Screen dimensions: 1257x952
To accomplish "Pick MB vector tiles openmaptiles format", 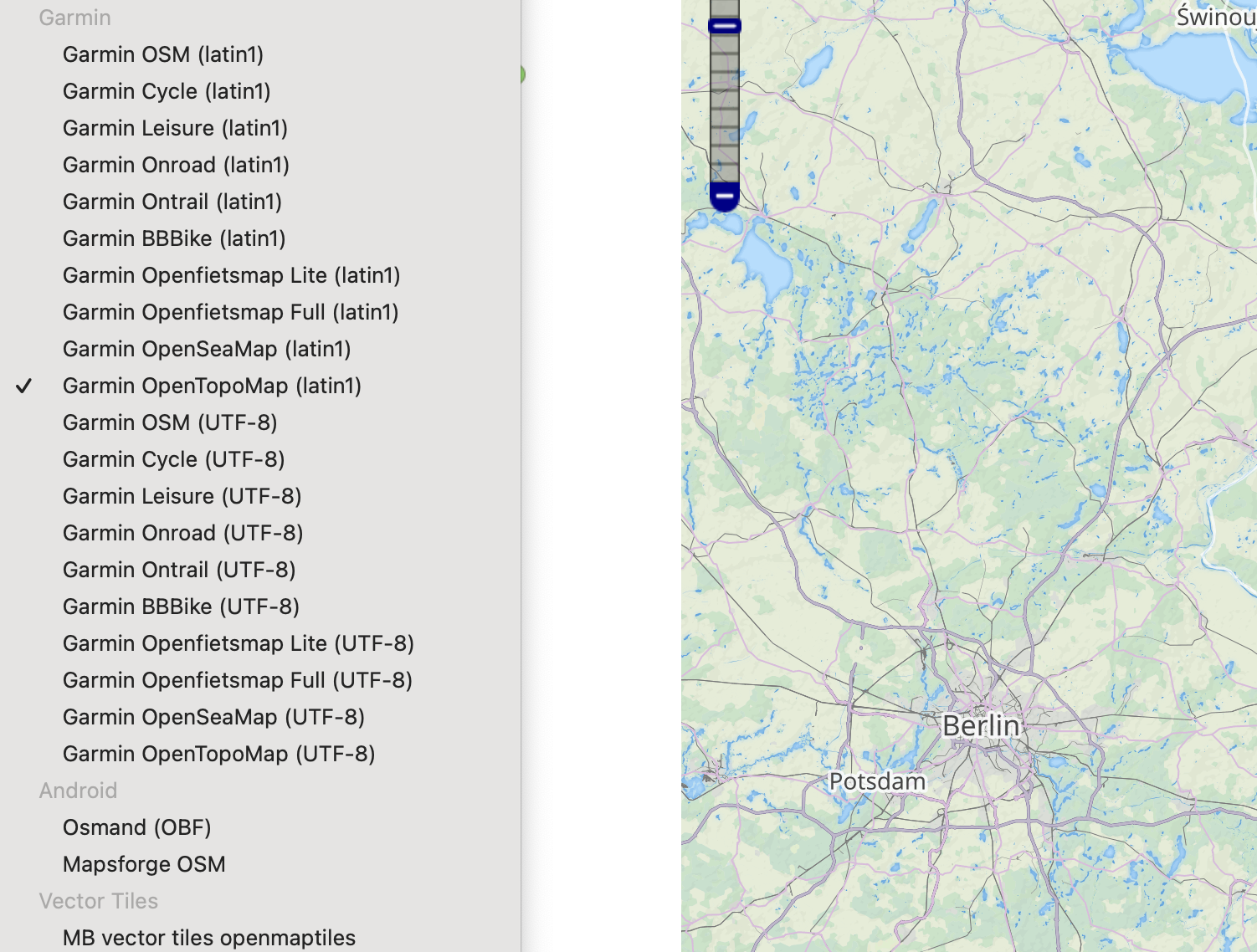I will 209,938.
